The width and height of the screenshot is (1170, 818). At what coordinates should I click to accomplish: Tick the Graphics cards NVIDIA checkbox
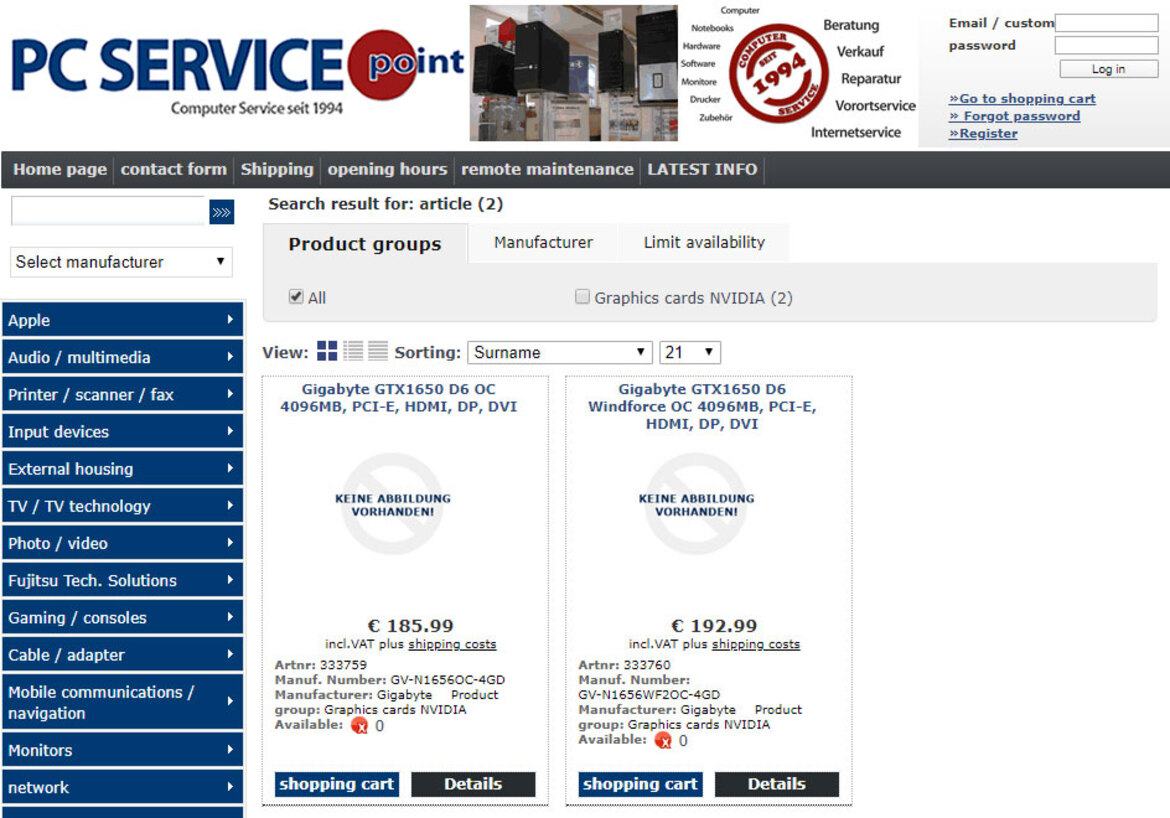point(582,297)
